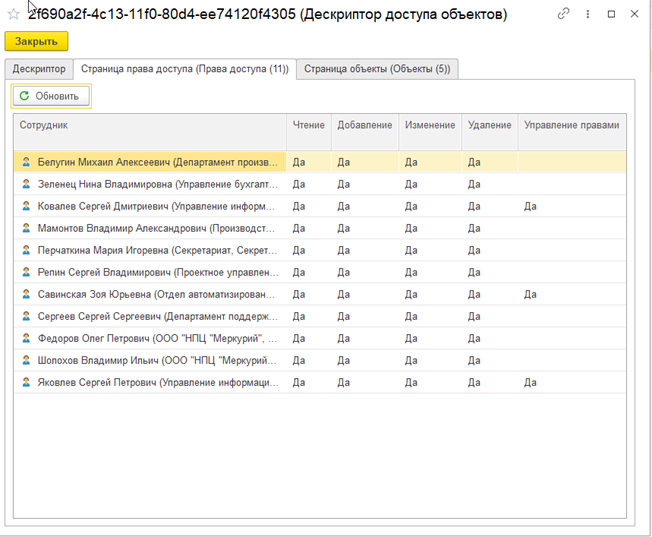This screenshot has width=652, height=537.
Task: Click the Обновить refresh button
Action: pyautogui.click(x=52, y=96)
